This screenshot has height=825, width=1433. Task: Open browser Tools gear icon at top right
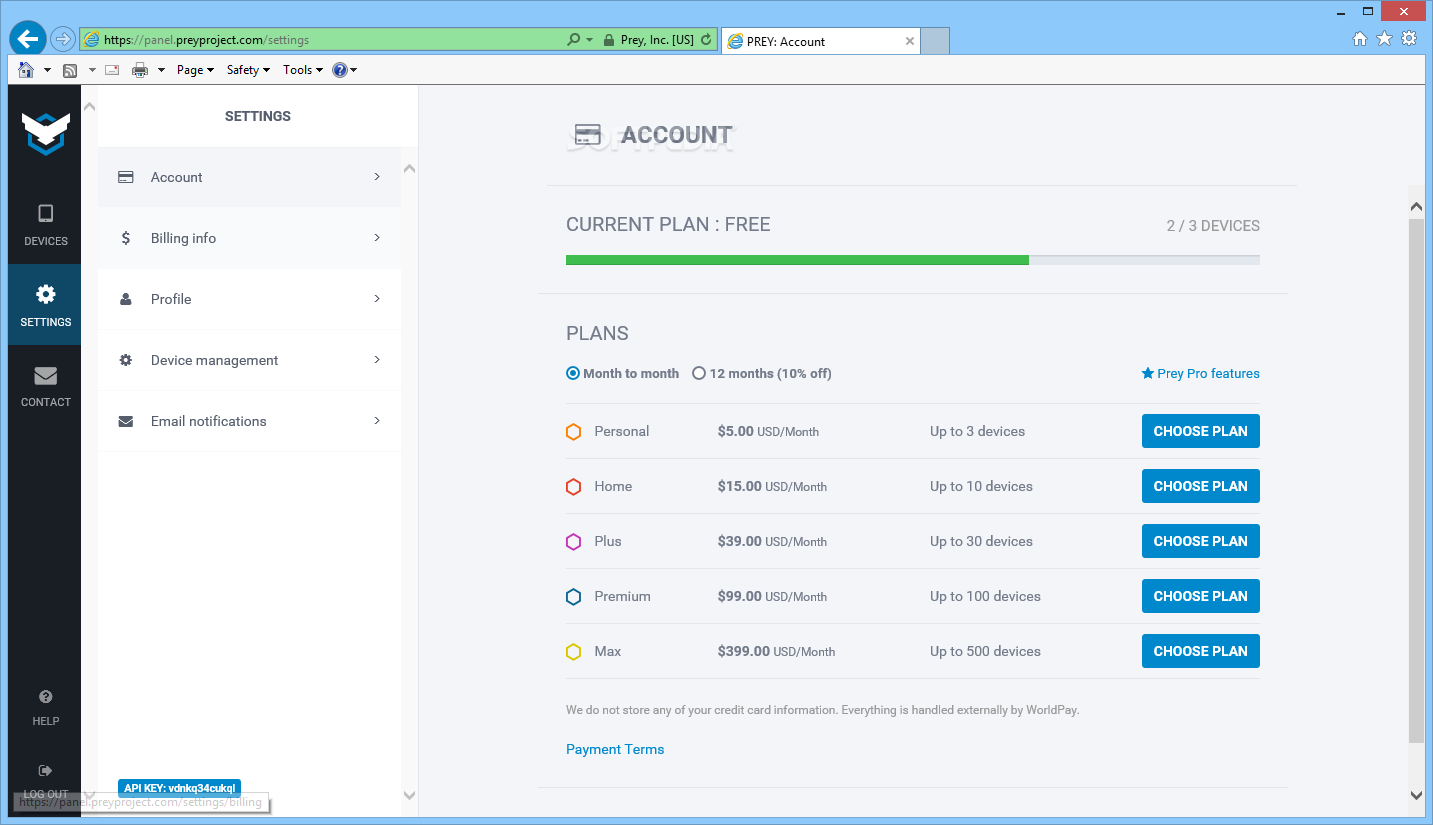(x=1409, y=39)
